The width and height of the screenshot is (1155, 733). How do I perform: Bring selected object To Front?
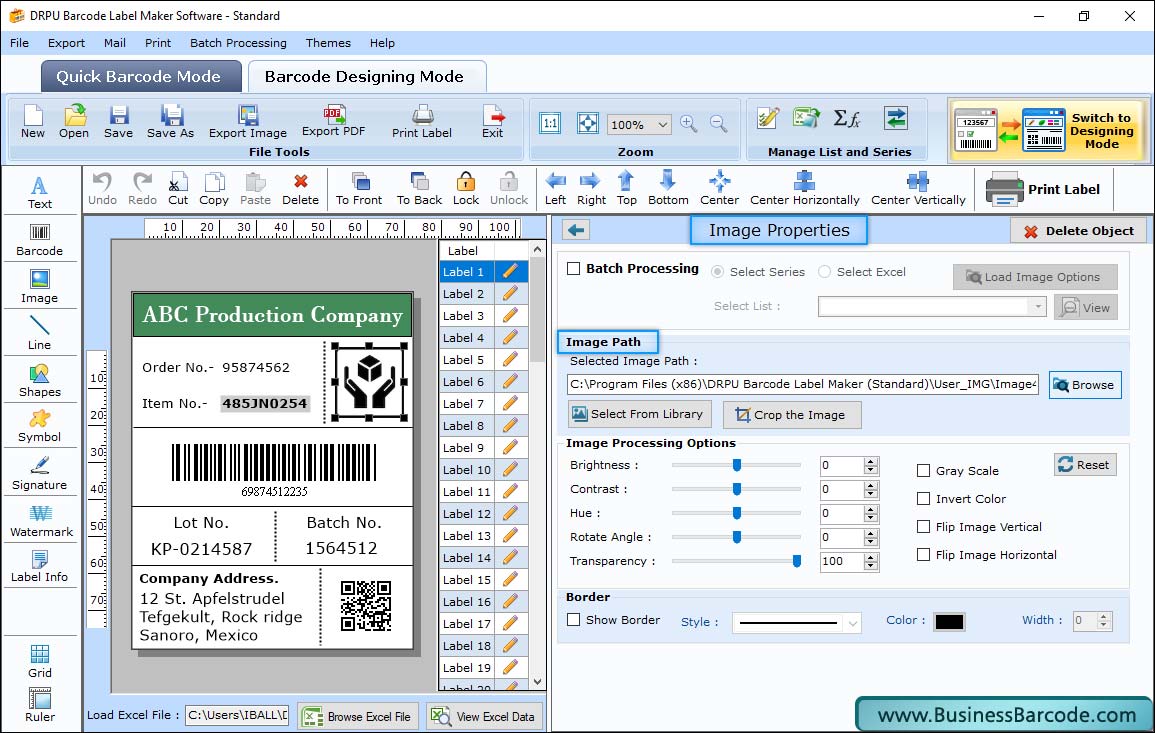click(359, 189)
